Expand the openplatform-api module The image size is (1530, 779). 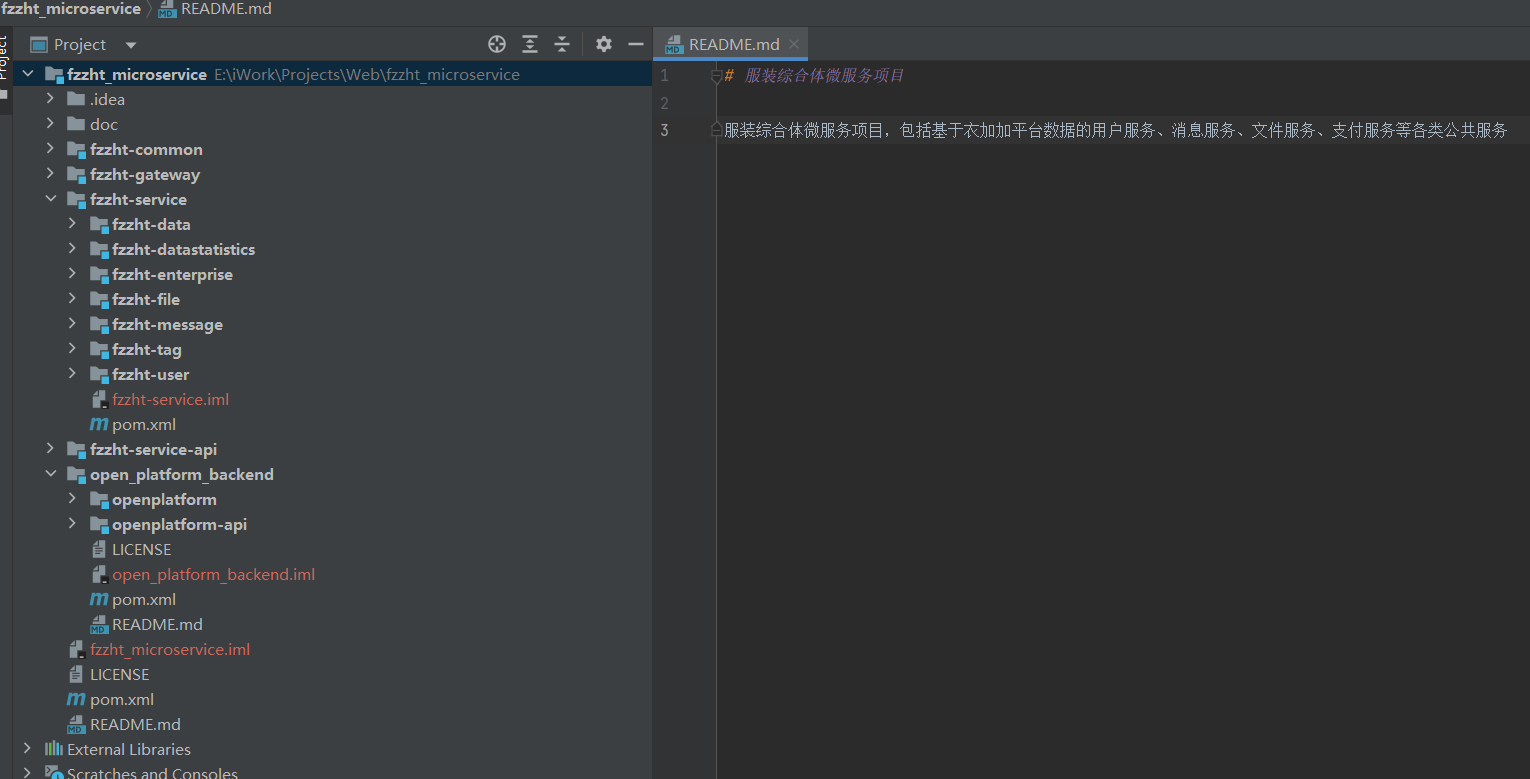[72, 524]
